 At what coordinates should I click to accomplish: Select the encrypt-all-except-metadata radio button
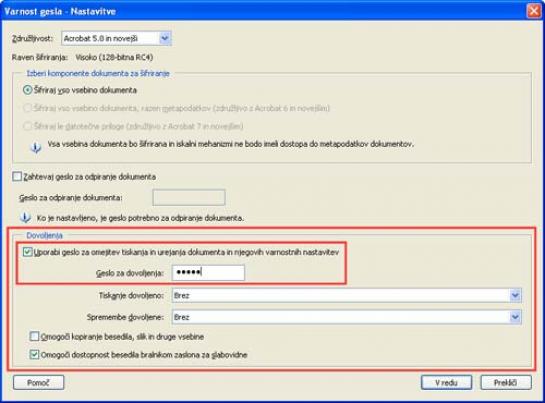27,108
